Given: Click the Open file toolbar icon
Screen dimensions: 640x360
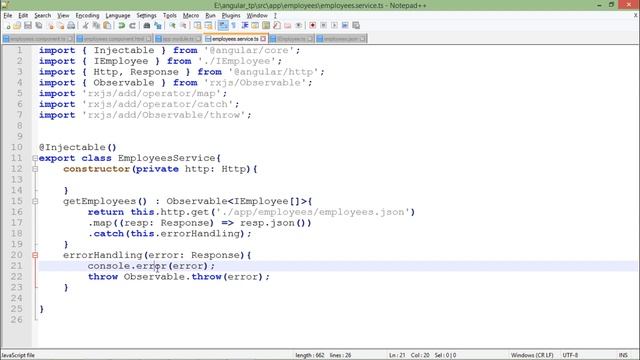Looking at the screenshot, I should [17, 25].
